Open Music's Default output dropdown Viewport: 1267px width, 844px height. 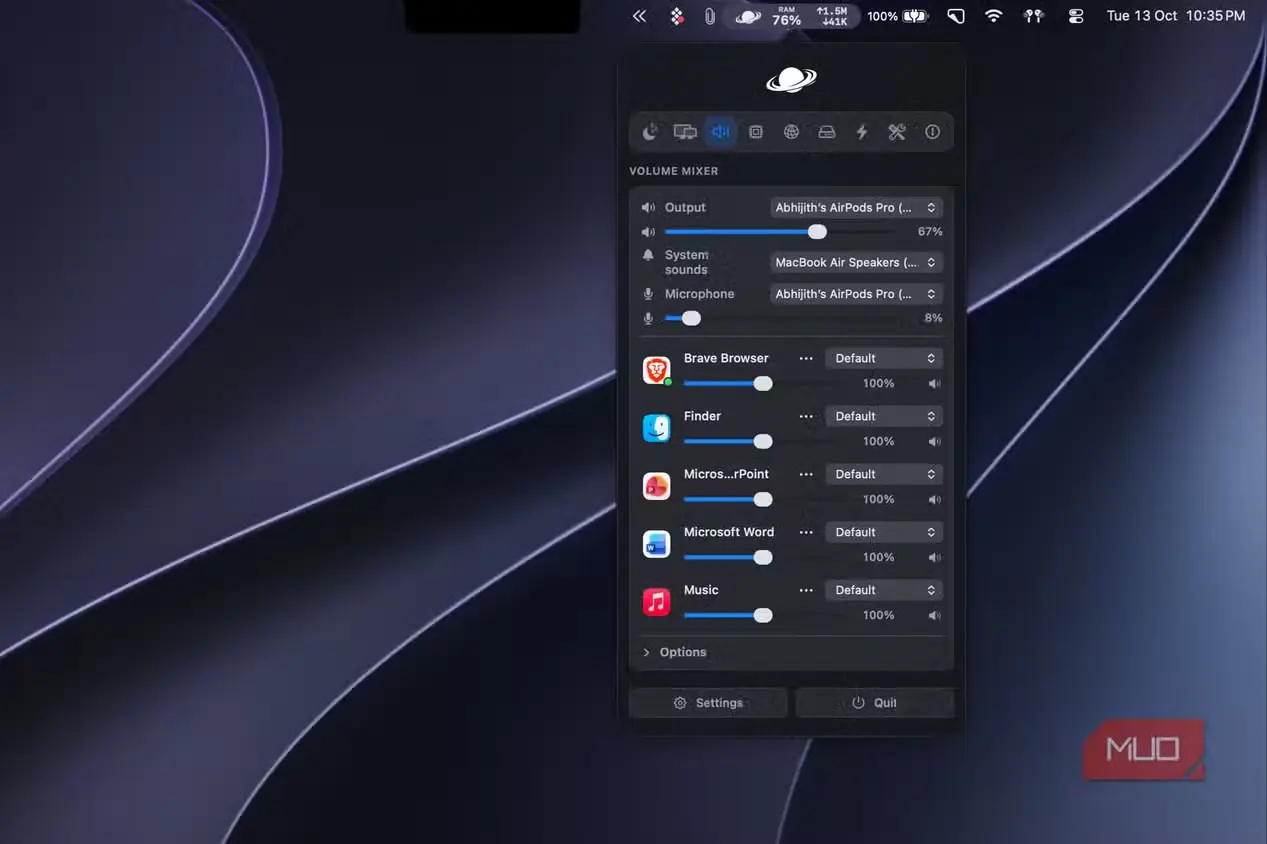(884, 590)
